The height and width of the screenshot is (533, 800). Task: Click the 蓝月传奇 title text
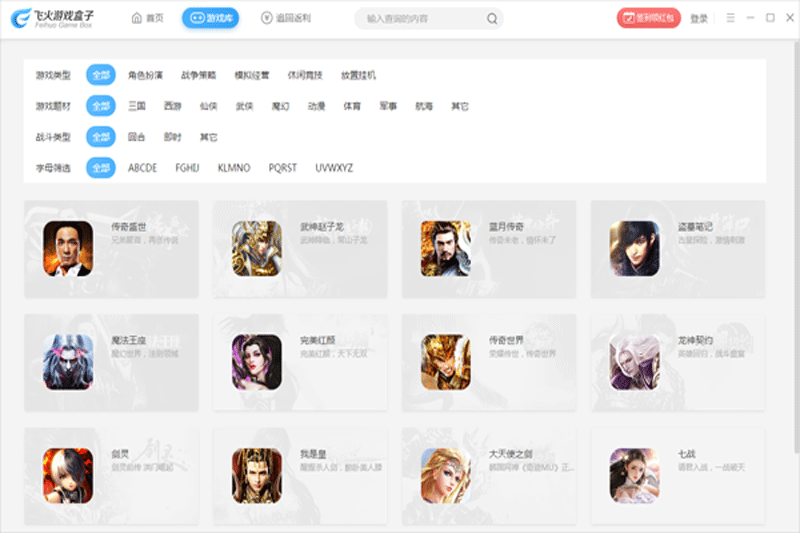[x=506, y=226]
